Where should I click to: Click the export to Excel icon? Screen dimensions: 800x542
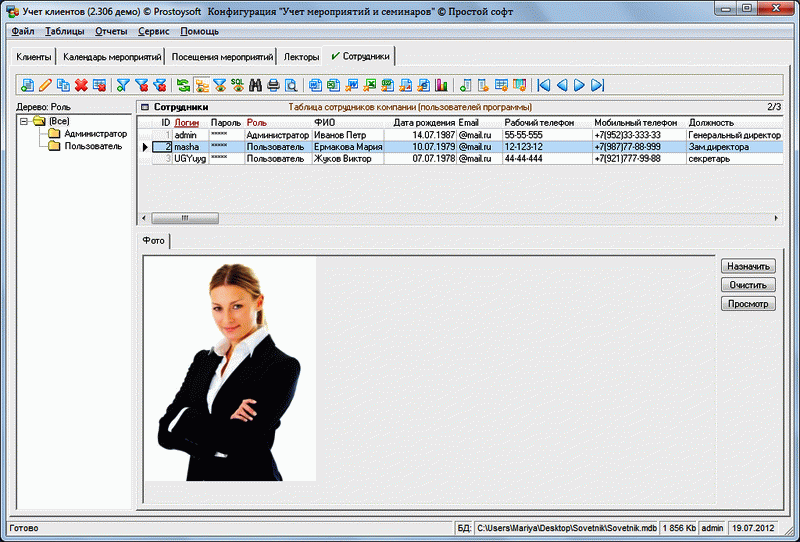(x=334, y=85)
